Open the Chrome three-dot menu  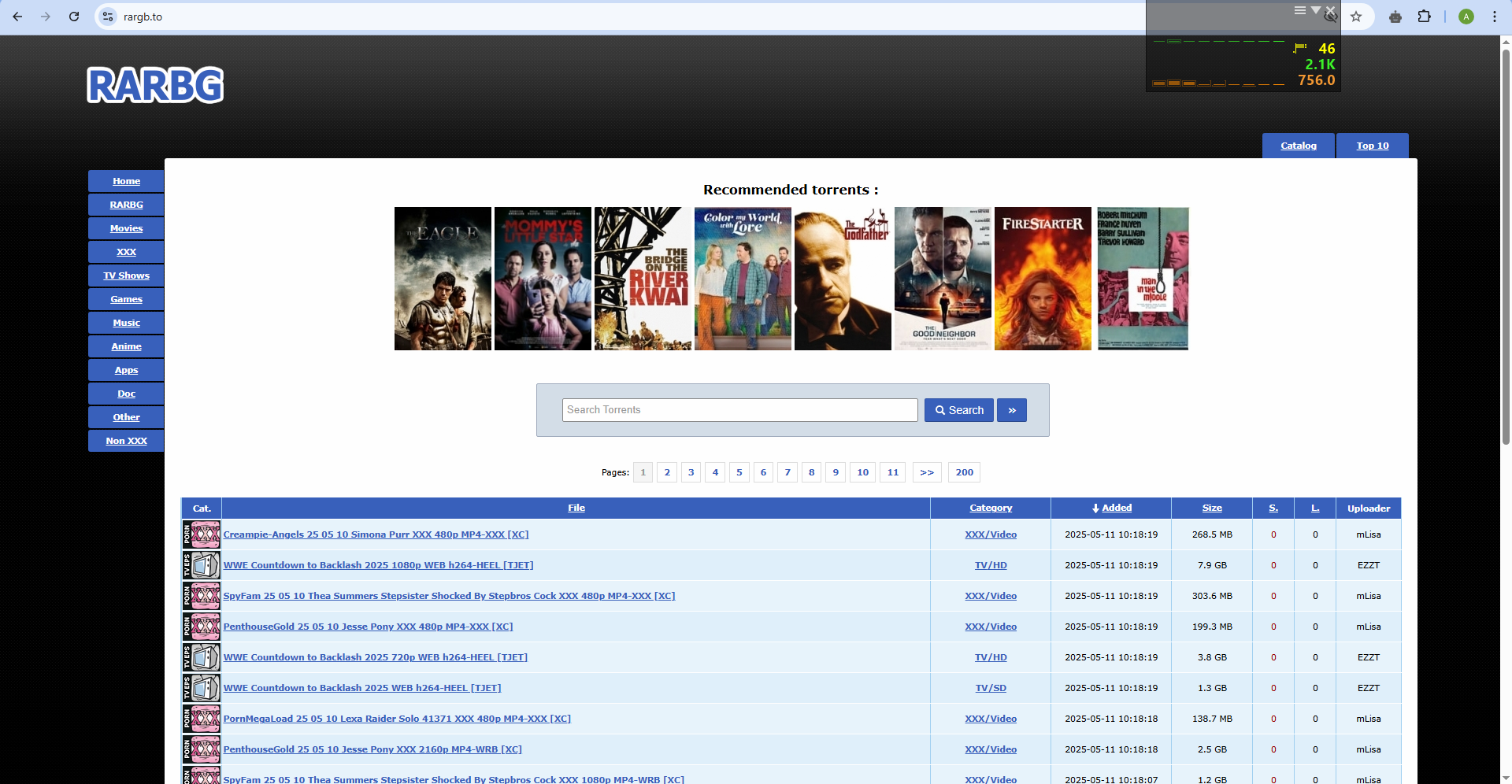pos(1494,17)
